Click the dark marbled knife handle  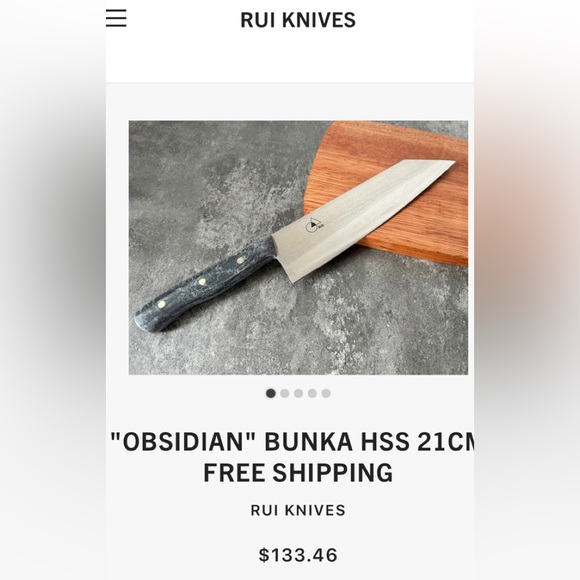[205, 283]
